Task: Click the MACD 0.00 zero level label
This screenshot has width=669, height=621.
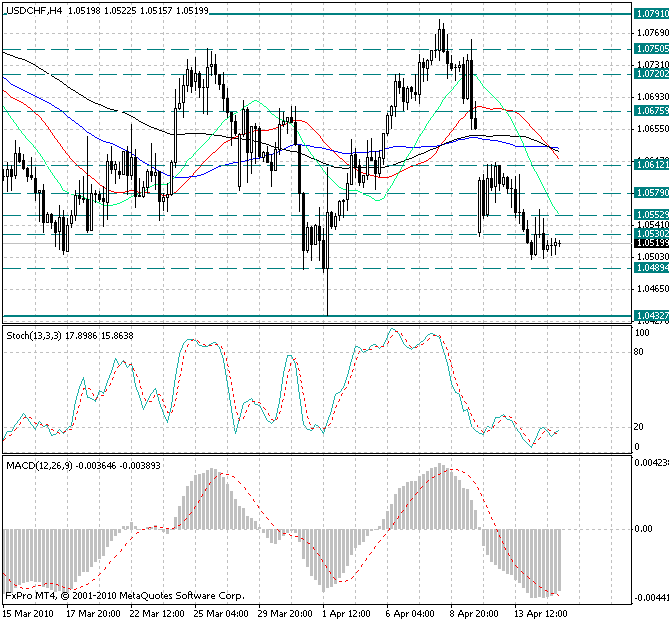Action: (642, 527)
